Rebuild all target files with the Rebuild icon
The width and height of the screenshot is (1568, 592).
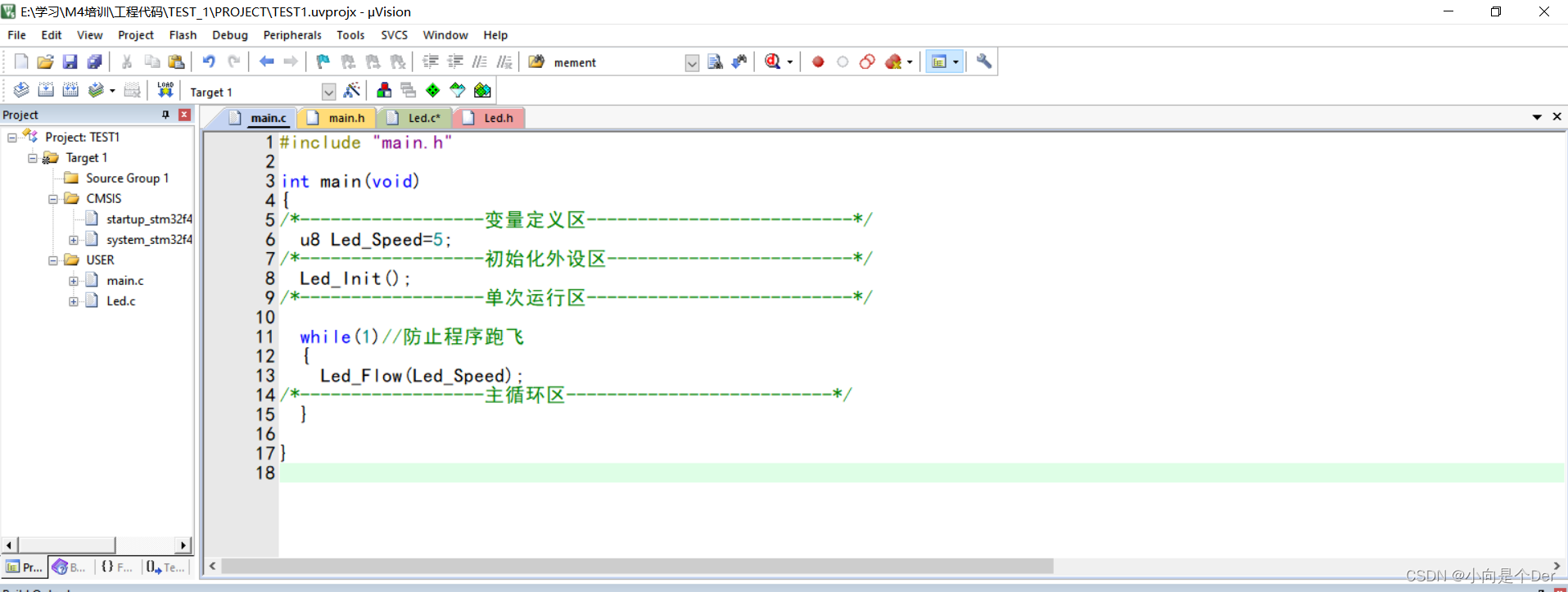pyautogui.click(x=70, y=90)
